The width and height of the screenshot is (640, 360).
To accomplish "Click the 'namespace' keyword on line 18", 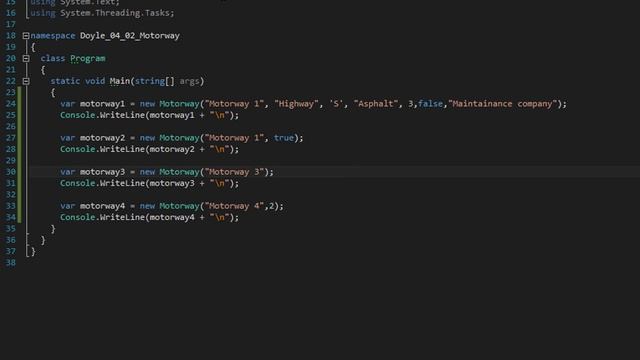I will pyautogui.click(x=53, y=36).
